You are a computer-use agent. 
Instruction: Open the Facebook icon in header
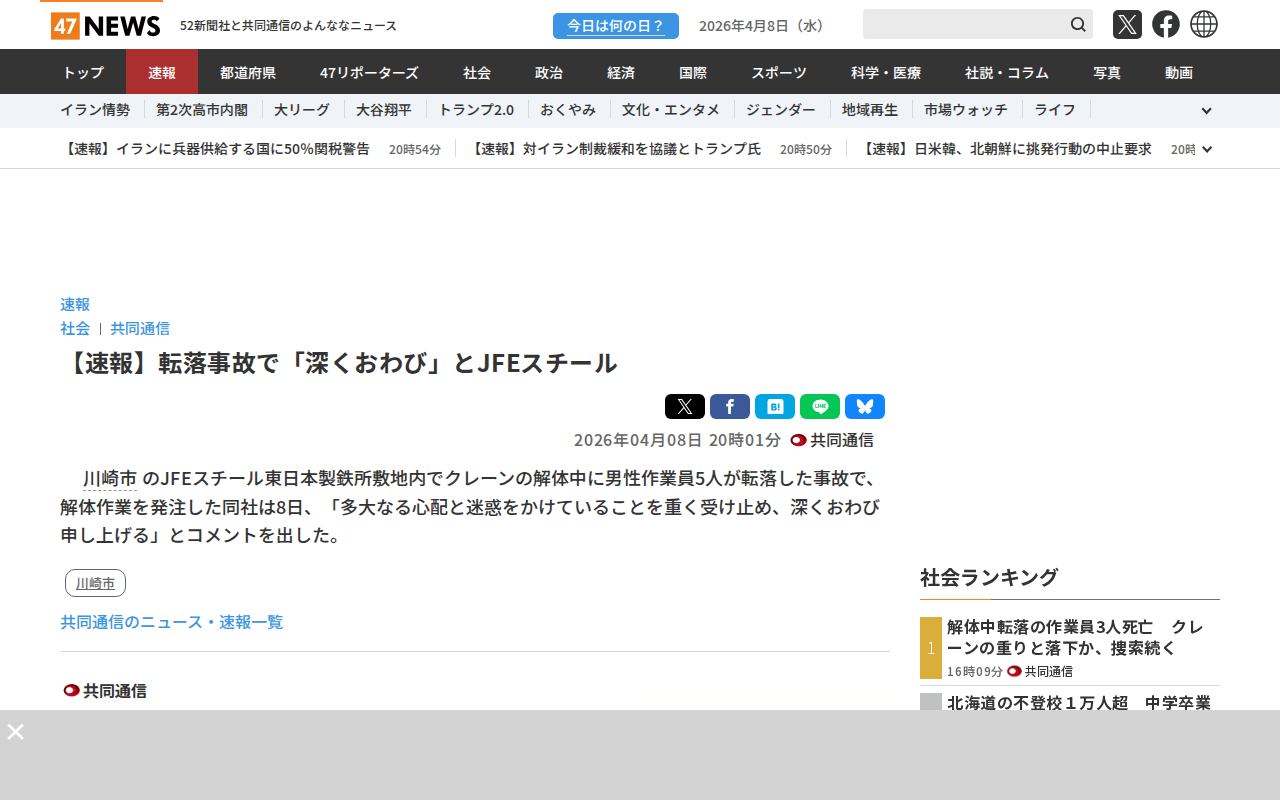pos(1166,24)
